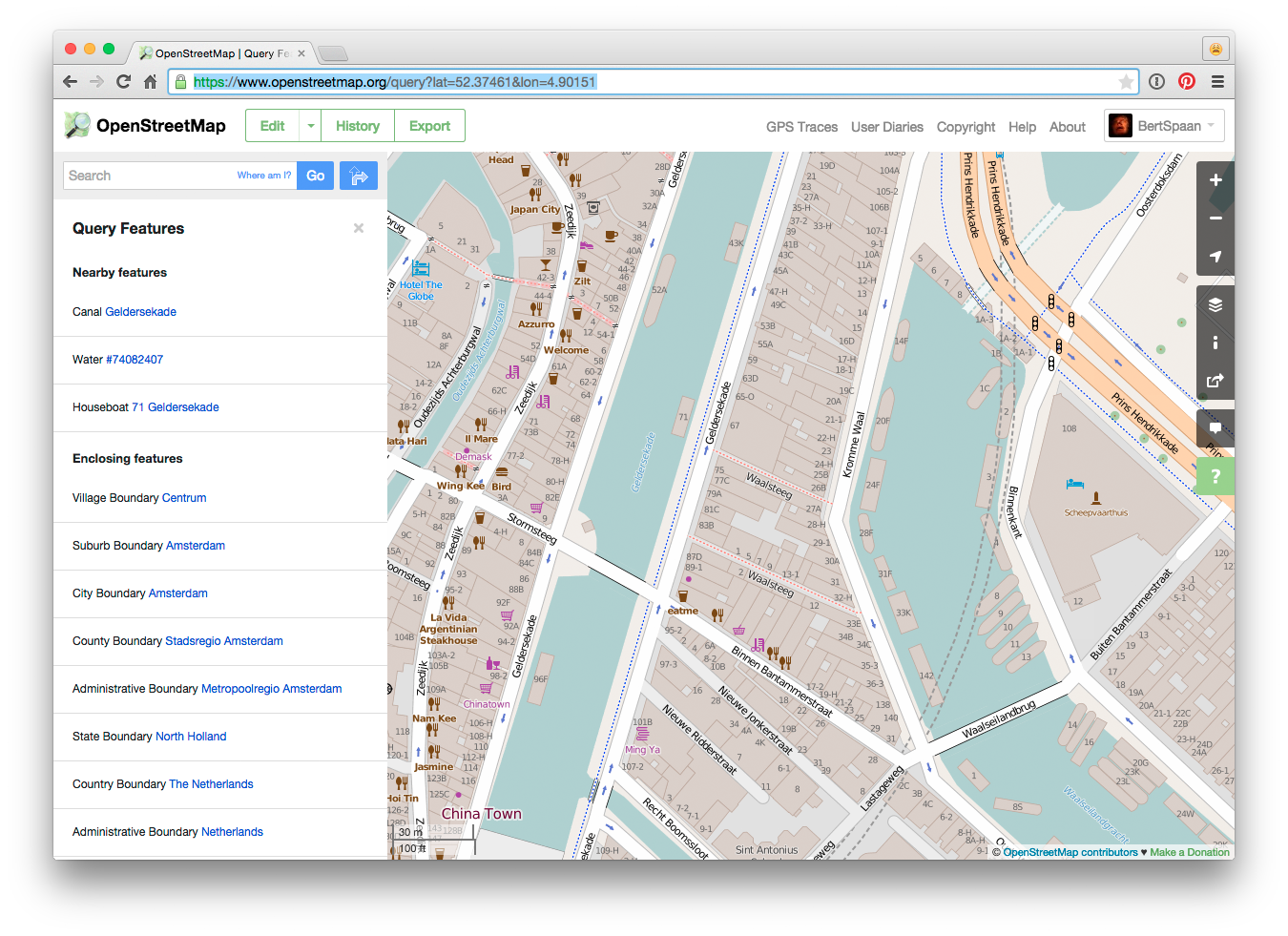The height and width of the screenshot is (936, 1288).
Task: Click the Make a Donation link
Action: point(1190,852)
